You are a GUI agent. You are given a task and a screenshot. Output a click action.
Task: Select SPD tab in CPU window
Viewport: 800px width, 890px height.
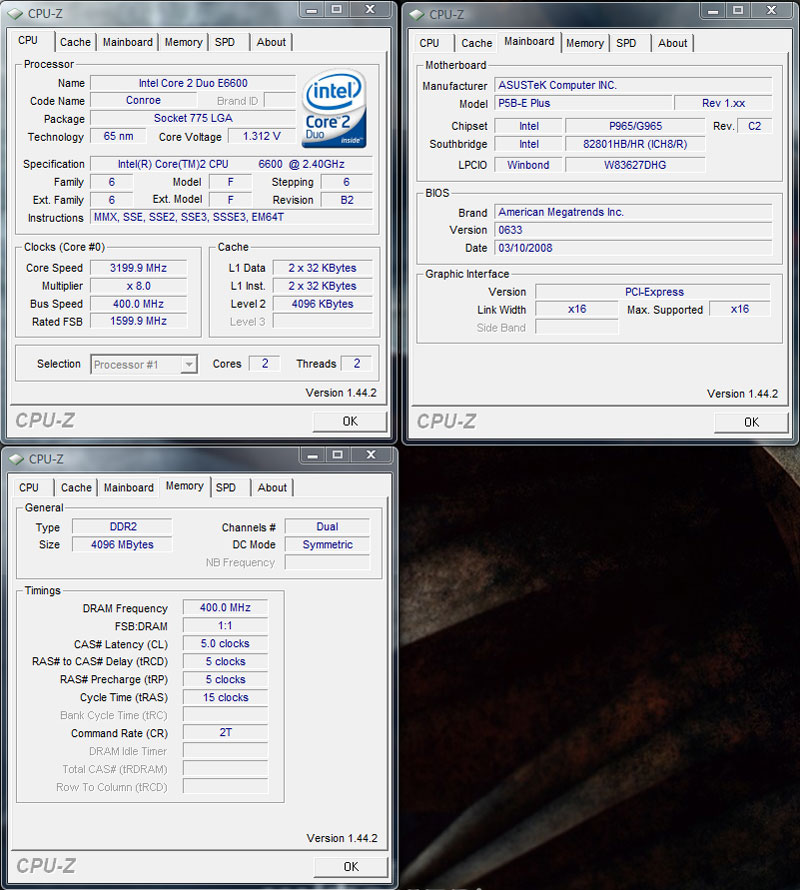(225, 43)
